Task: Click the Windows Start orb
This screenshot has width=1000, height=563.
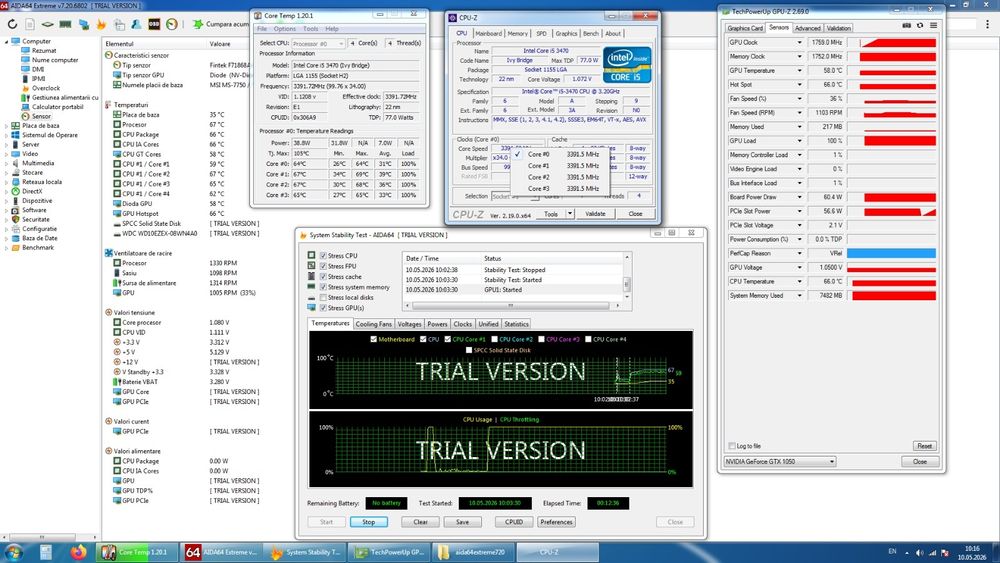Action: point(14,552)
